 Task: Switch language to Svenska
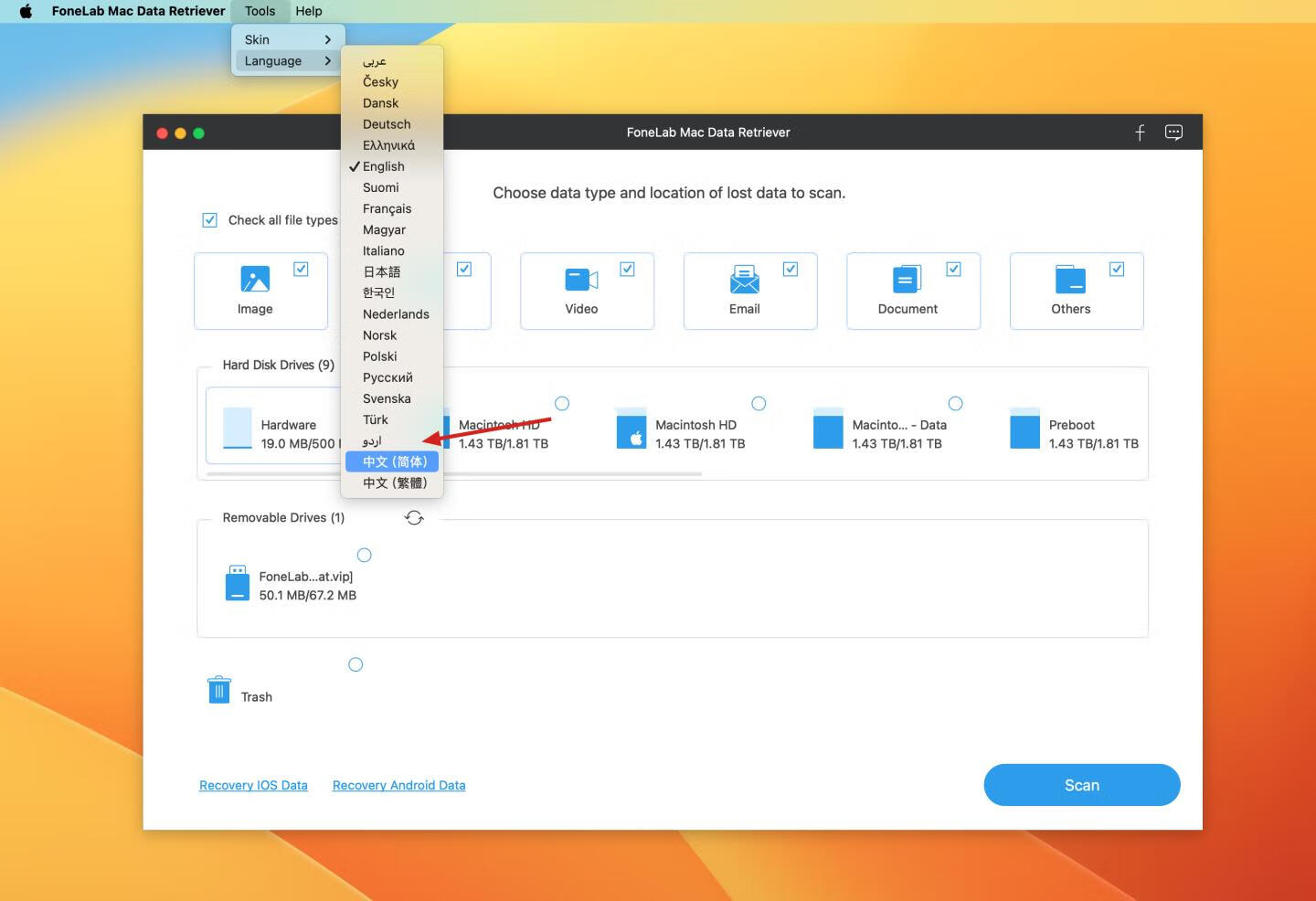392,398
